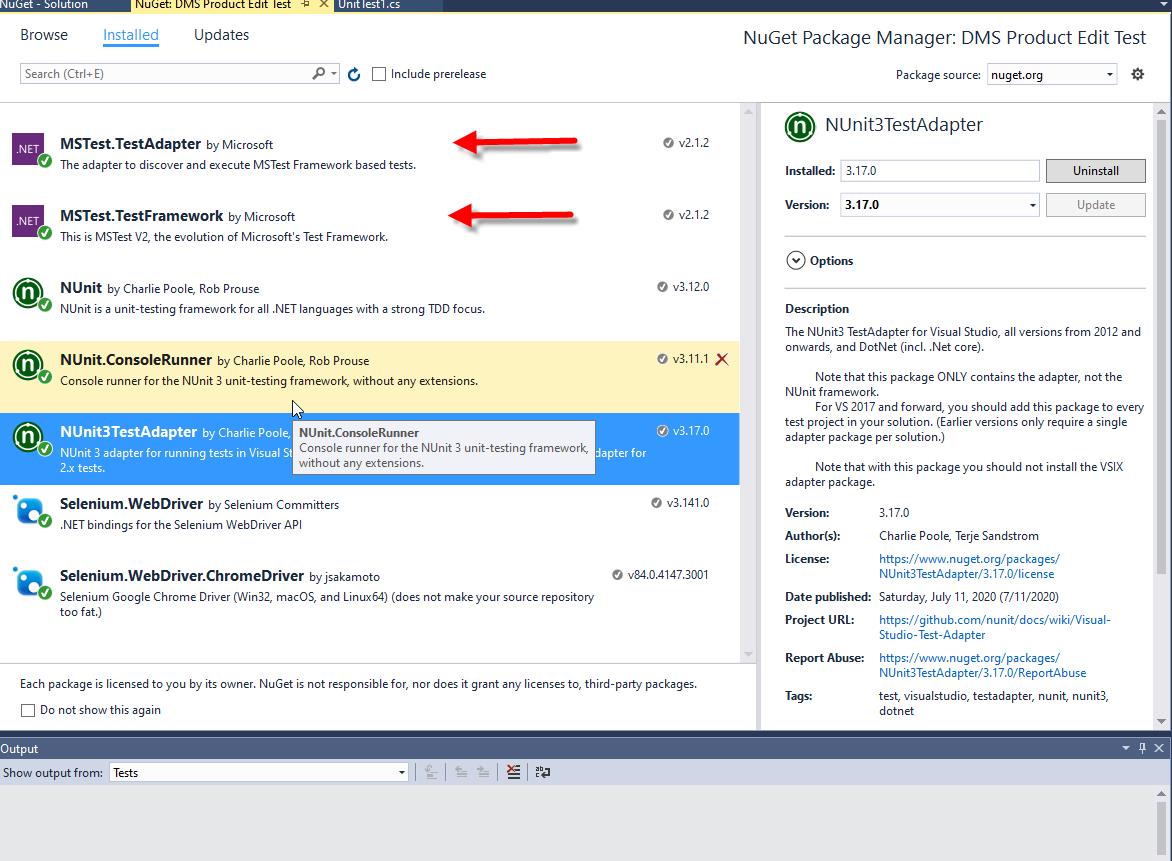Switch to the Installed tab
1172x861 pixels.
click(x=131, y=35)
